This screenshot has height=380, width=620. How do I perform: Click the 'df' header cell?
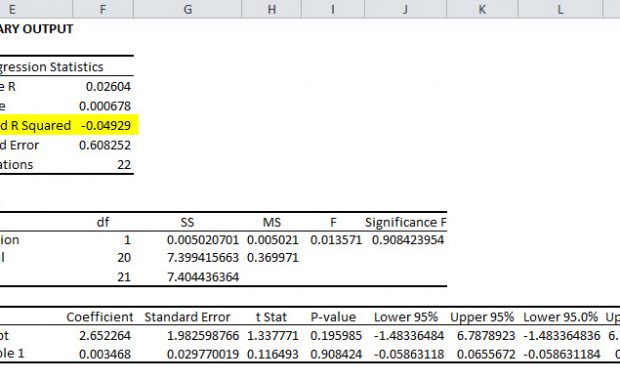103,222
